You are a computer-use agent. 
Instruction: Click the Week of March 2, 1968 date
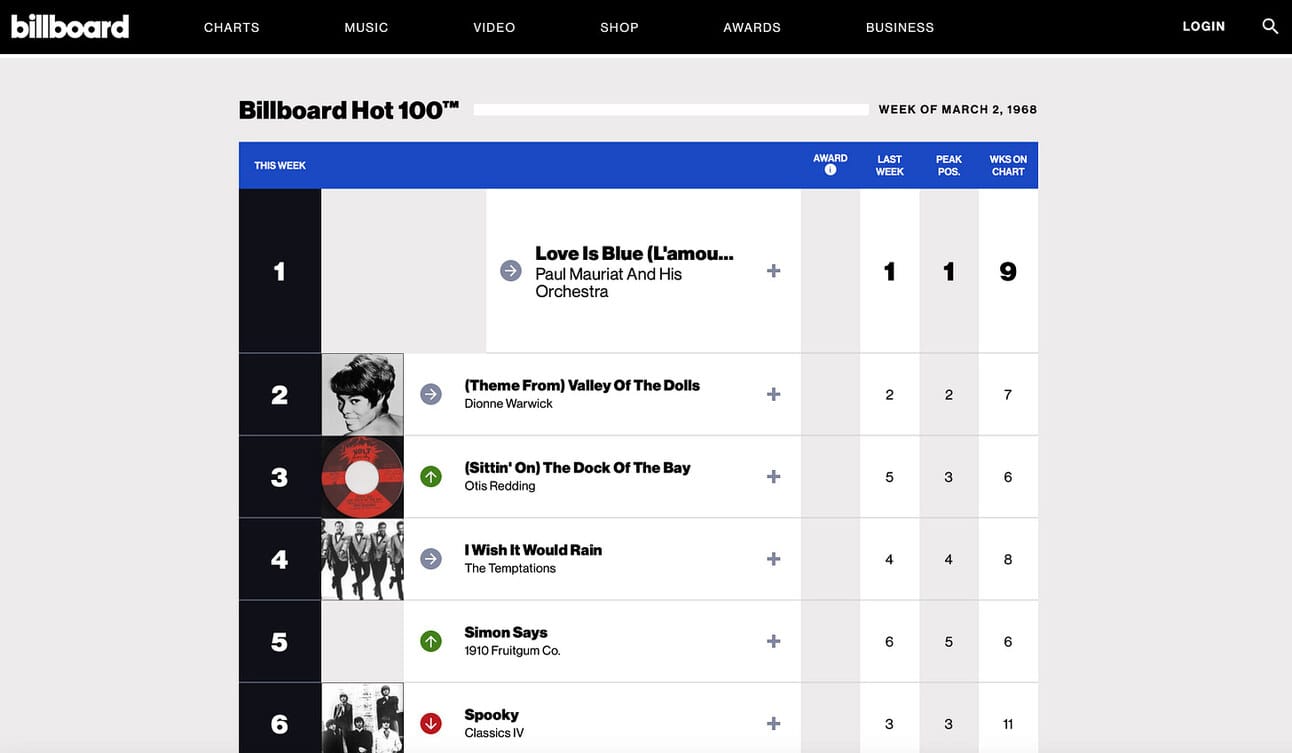[958, 109]
